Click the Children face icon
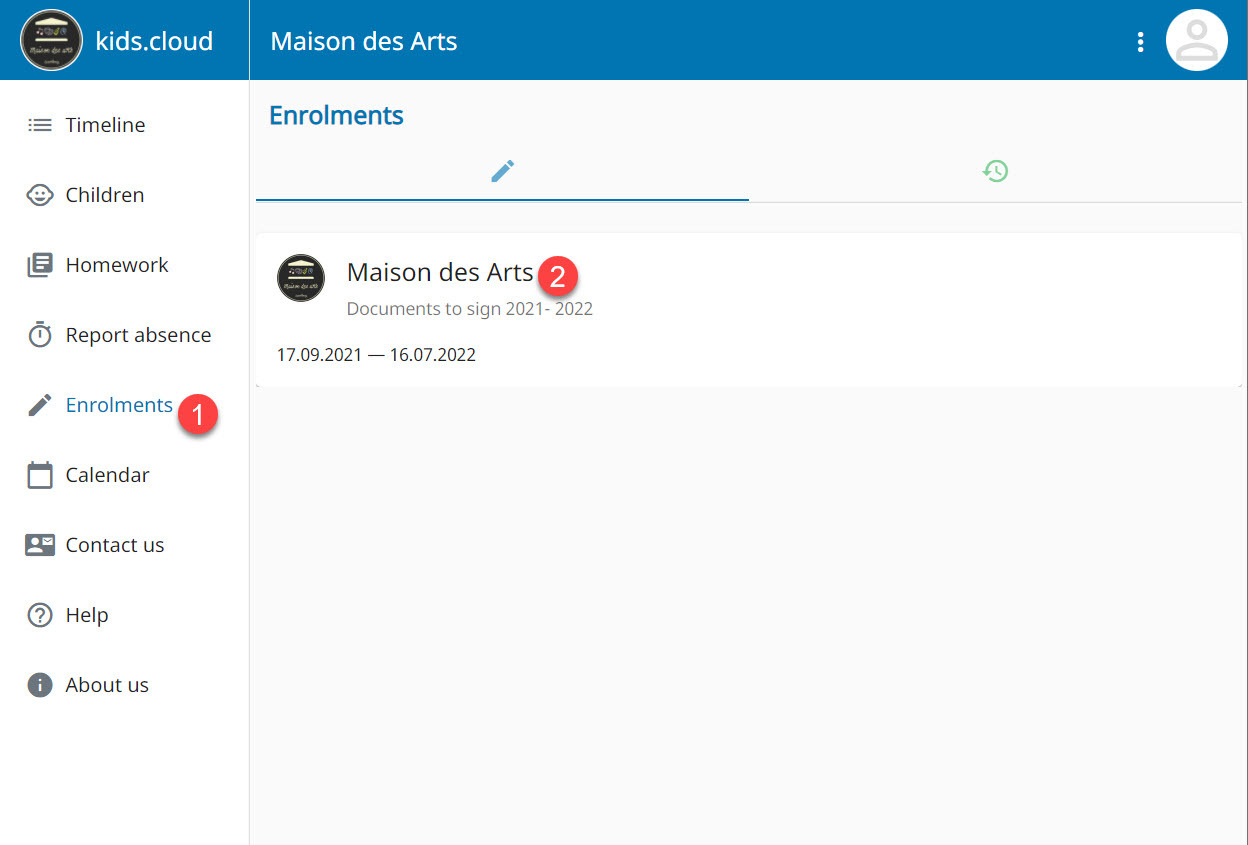The height and width of the screenshot is (845, 1248). pos(39,195)
